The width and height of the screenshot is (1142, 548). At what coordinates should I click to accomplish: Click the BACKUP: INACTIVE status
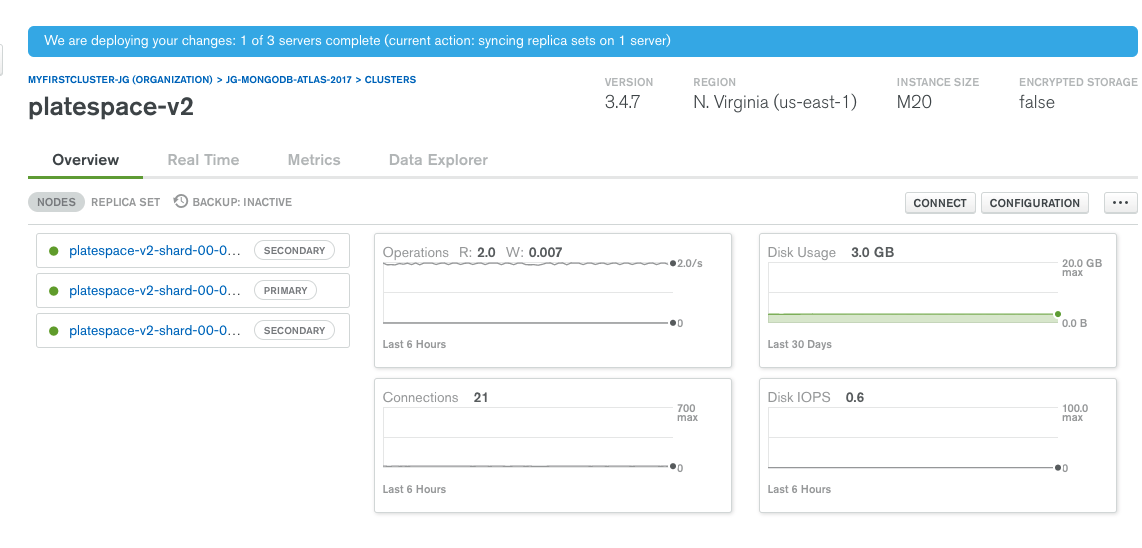(242, 202)
